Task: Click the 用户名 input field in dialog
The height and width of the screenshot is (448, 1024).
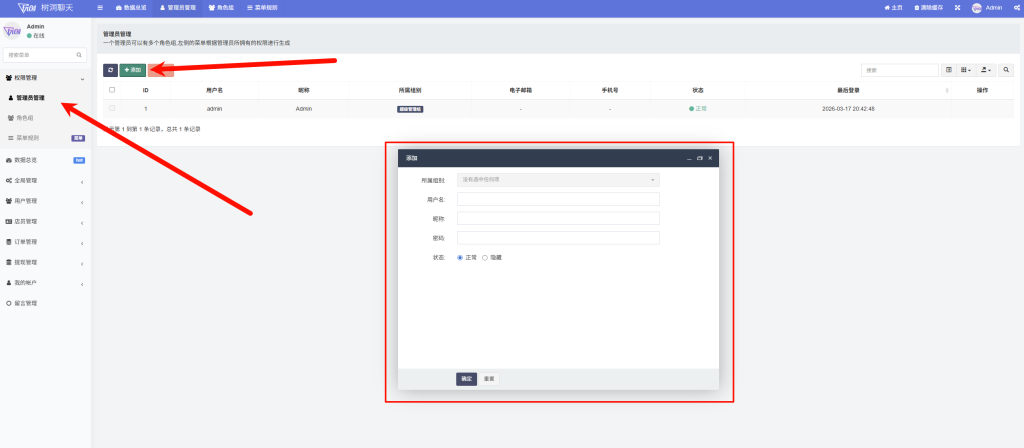Action: (x=558, y=199)
